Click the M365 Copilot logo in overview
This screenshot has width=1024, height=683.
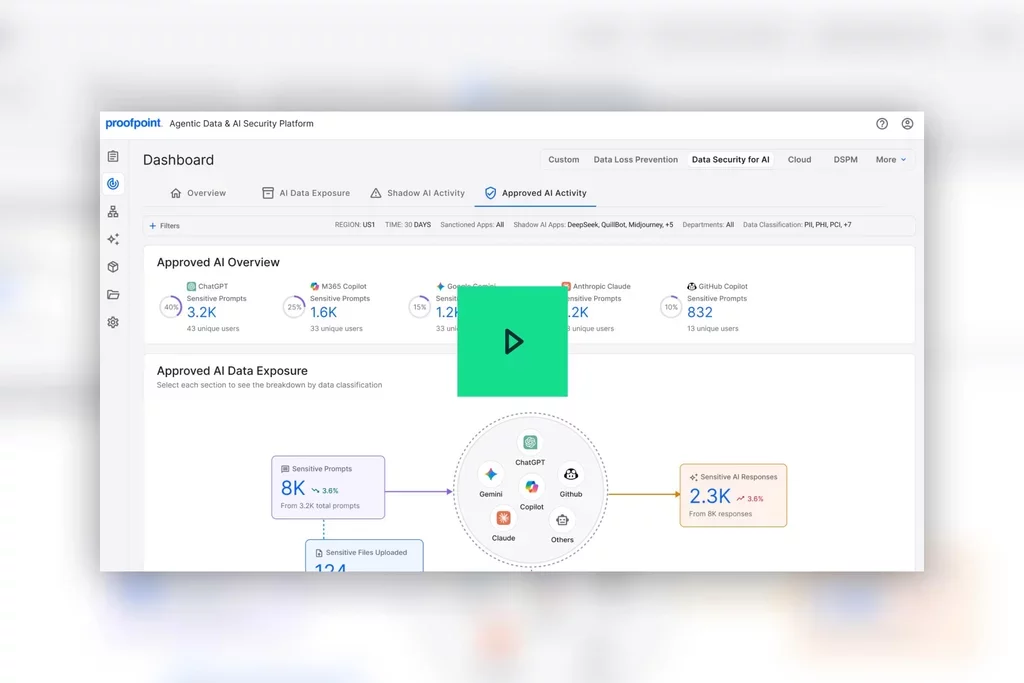(x=315, y=286)
